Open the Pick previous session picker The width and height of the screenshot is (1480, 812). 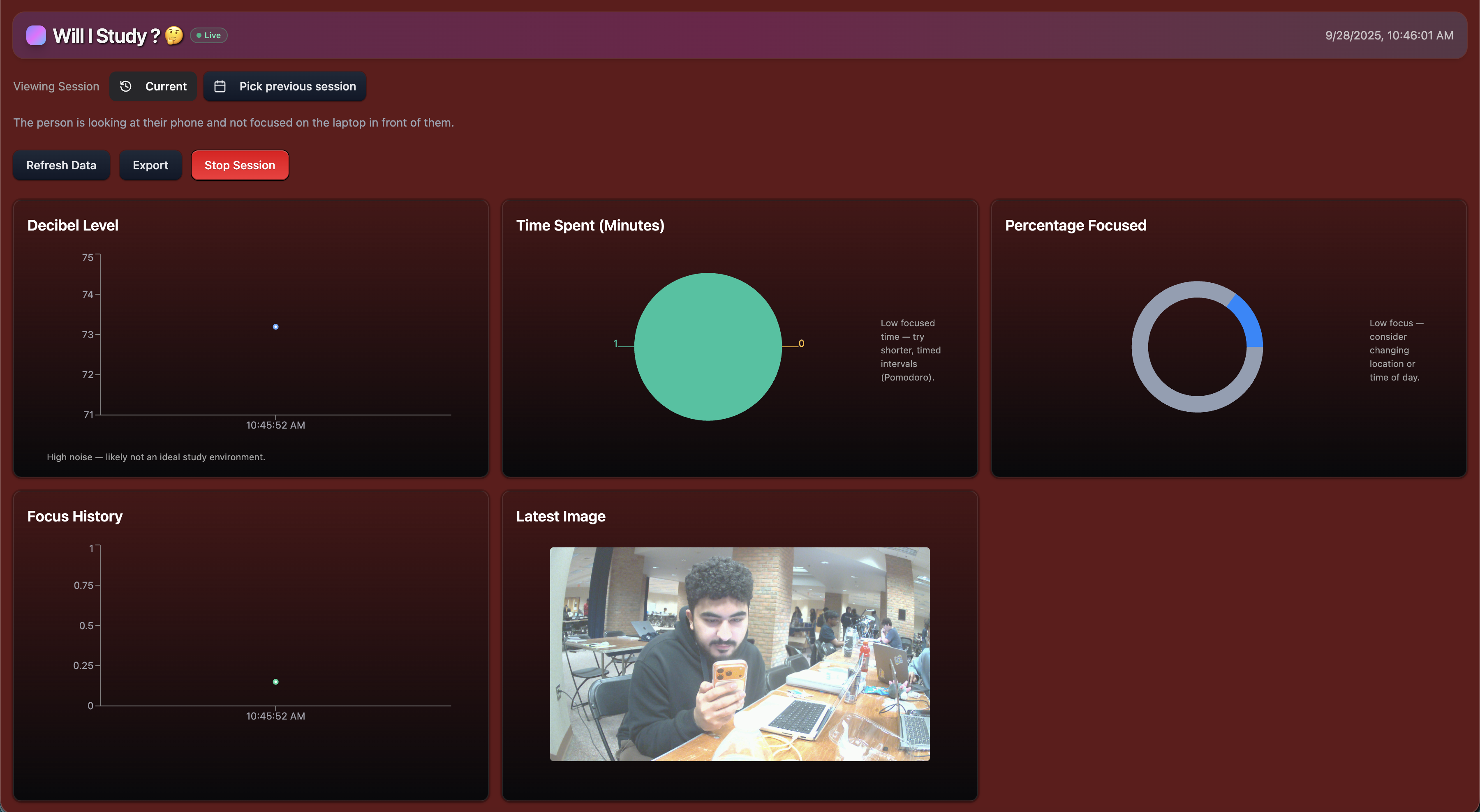coord(285,86)
